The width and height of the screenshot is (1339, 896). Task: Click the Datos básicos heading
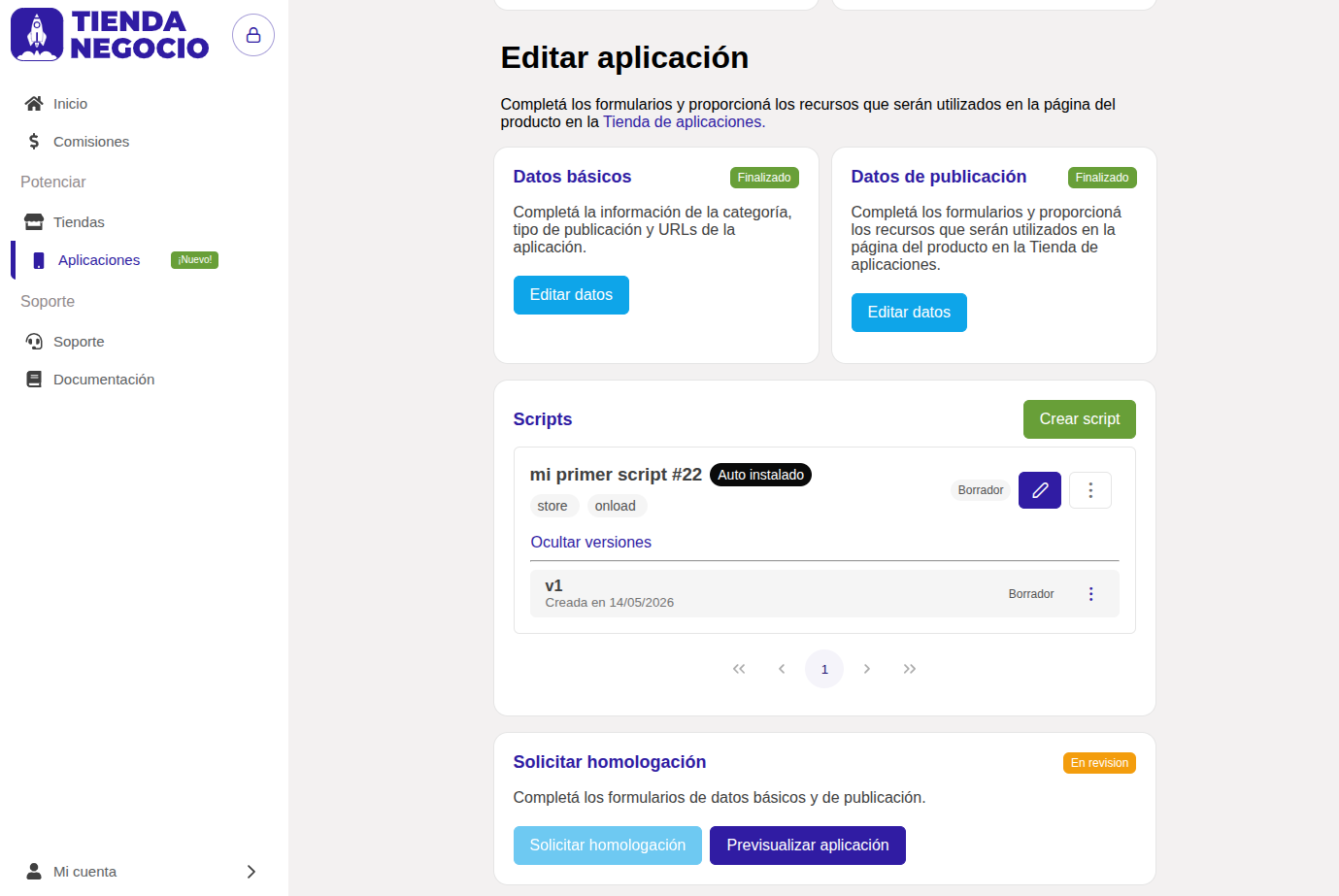click(572, 177)
